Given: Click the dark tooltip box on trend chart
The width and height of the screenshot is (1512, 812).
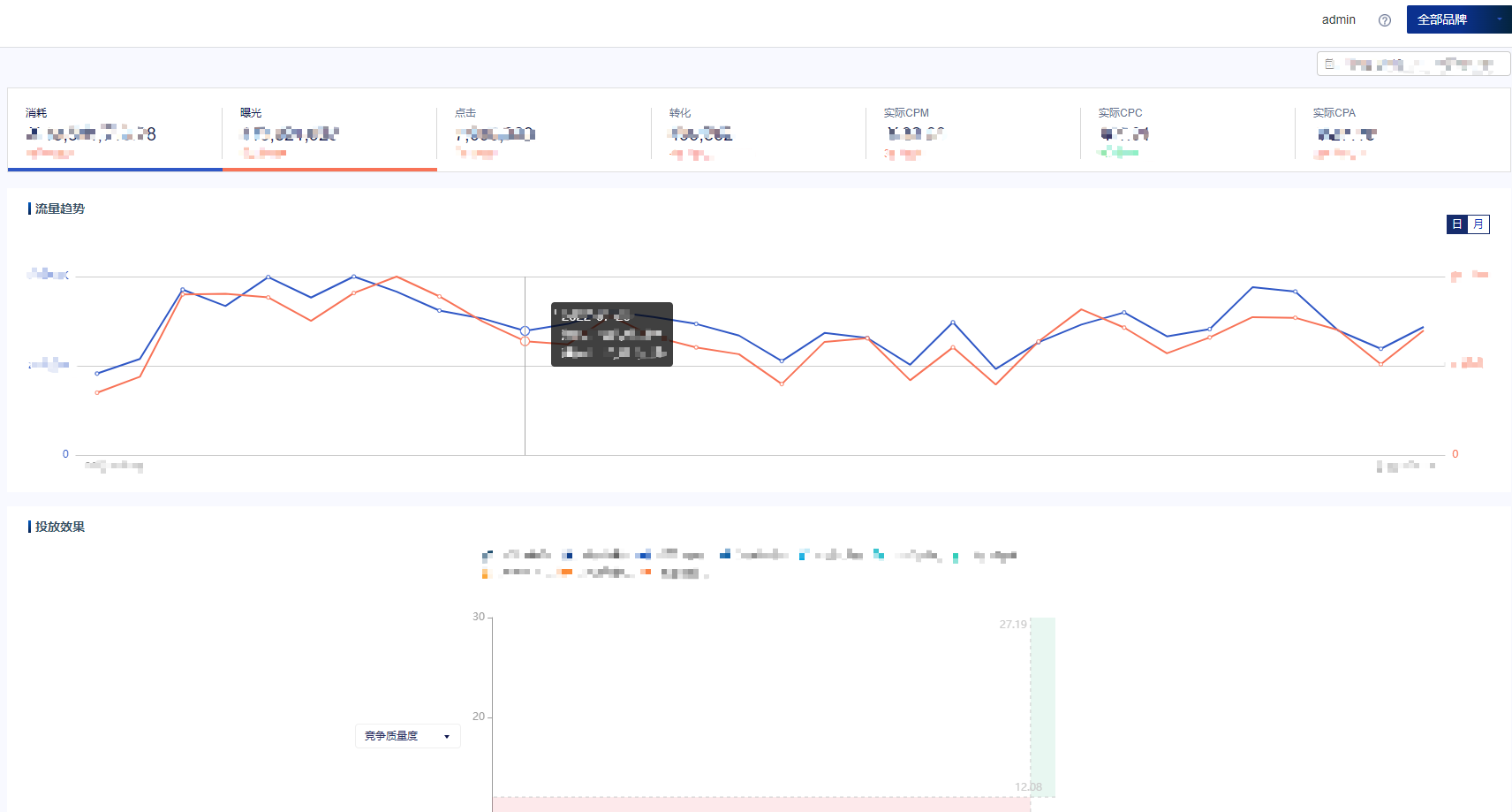Looking at the screenshot, I should (612, 334).
